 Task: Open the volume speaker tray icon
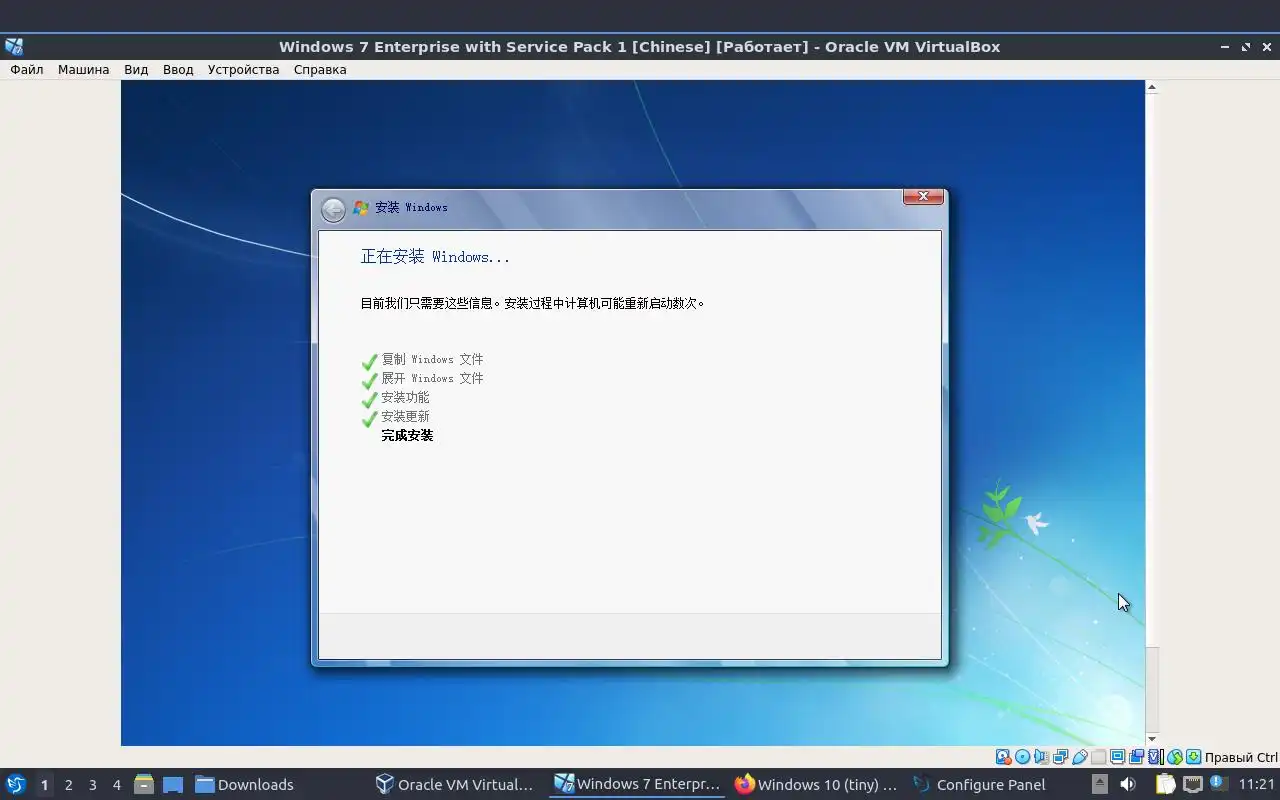coord(1127,784)
